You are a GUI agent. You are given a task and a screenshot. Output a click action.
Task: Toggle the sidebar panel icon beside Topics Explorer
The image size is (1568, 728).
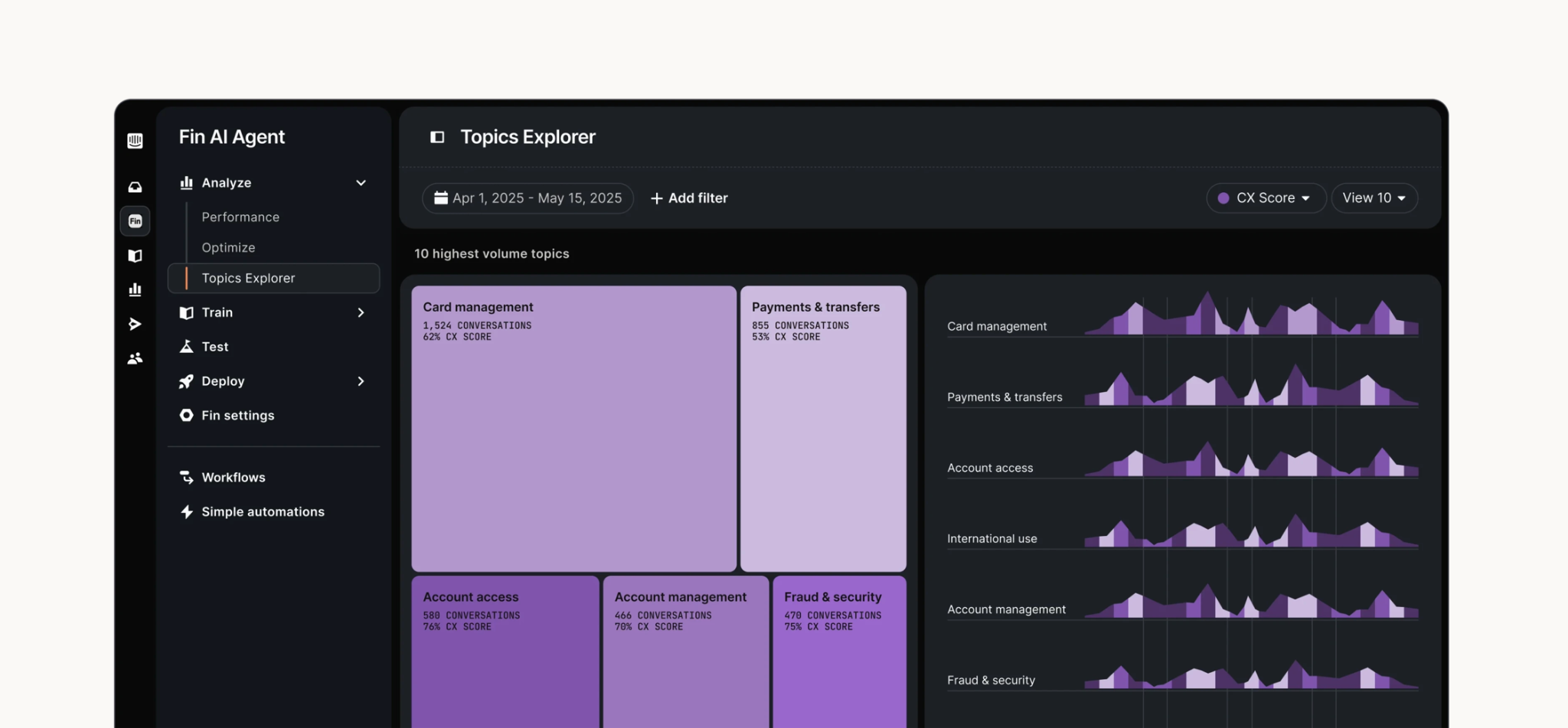point(437,137)
